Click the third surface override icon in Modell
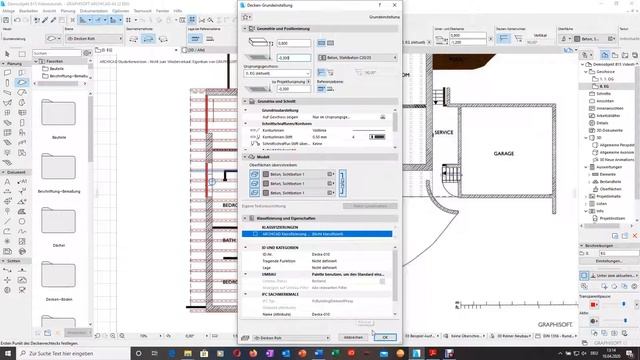640x360 pixels. [254, 193]
